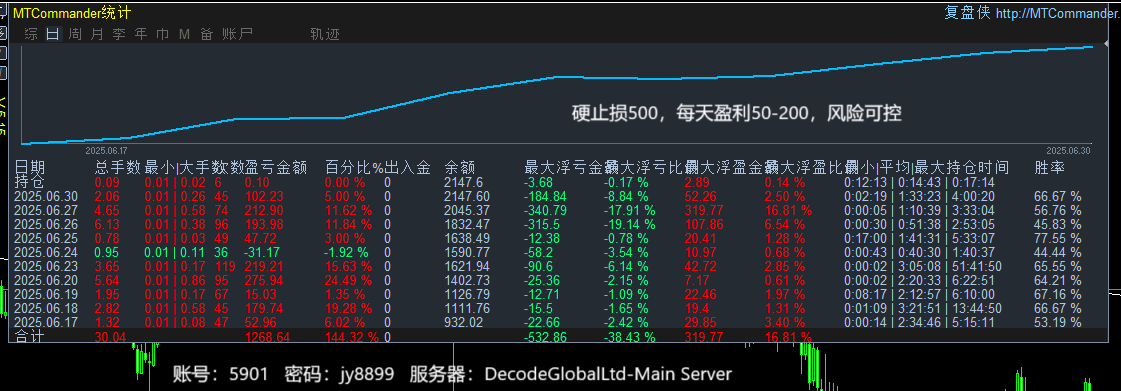This screenshot has width=1121, height=391.
Task: Click the 胜率 column header
Action: tap(1050, 168)
